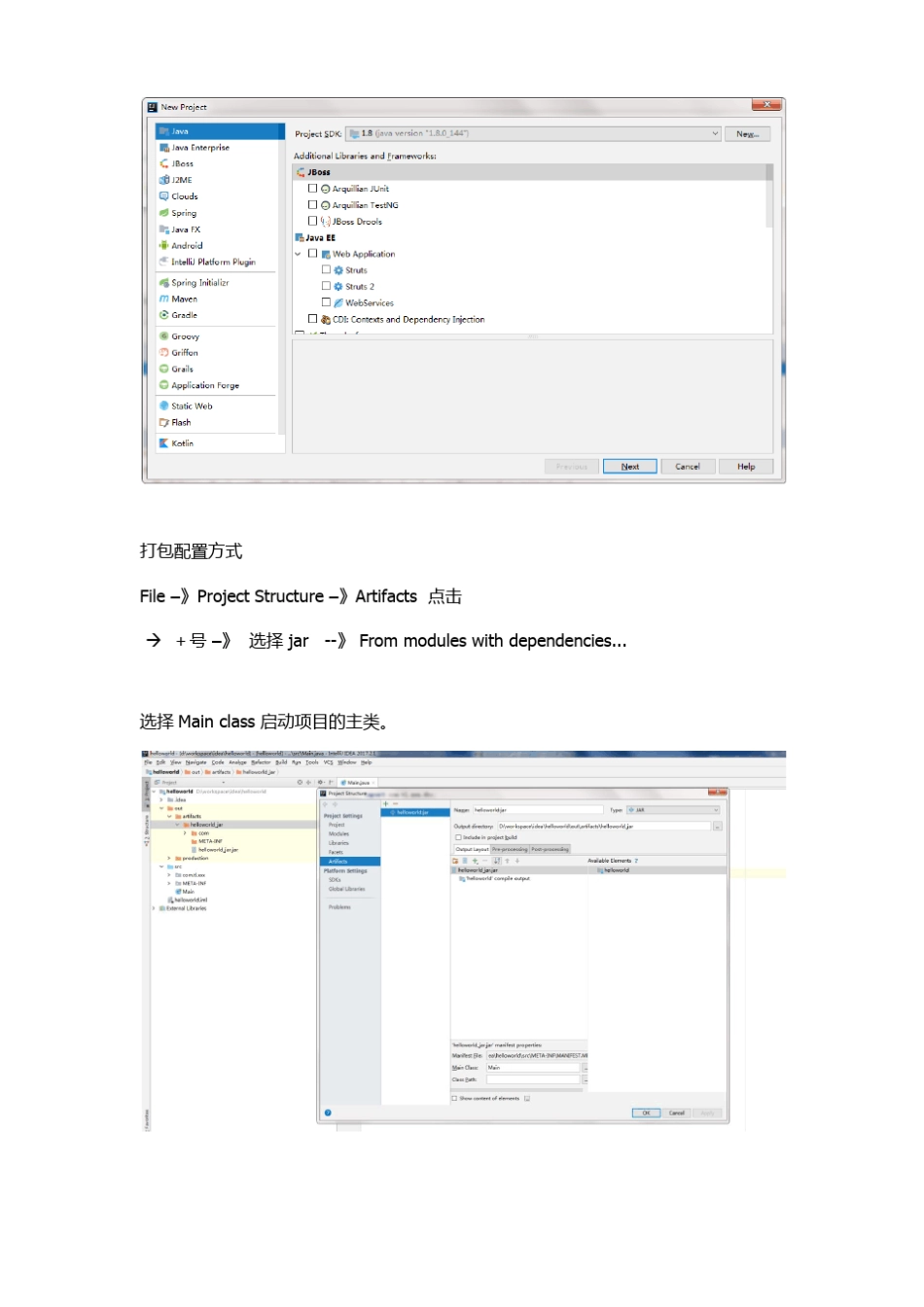
Task: Click Cancel in Project Structure dialog
Action: (x=677, y=1113)
